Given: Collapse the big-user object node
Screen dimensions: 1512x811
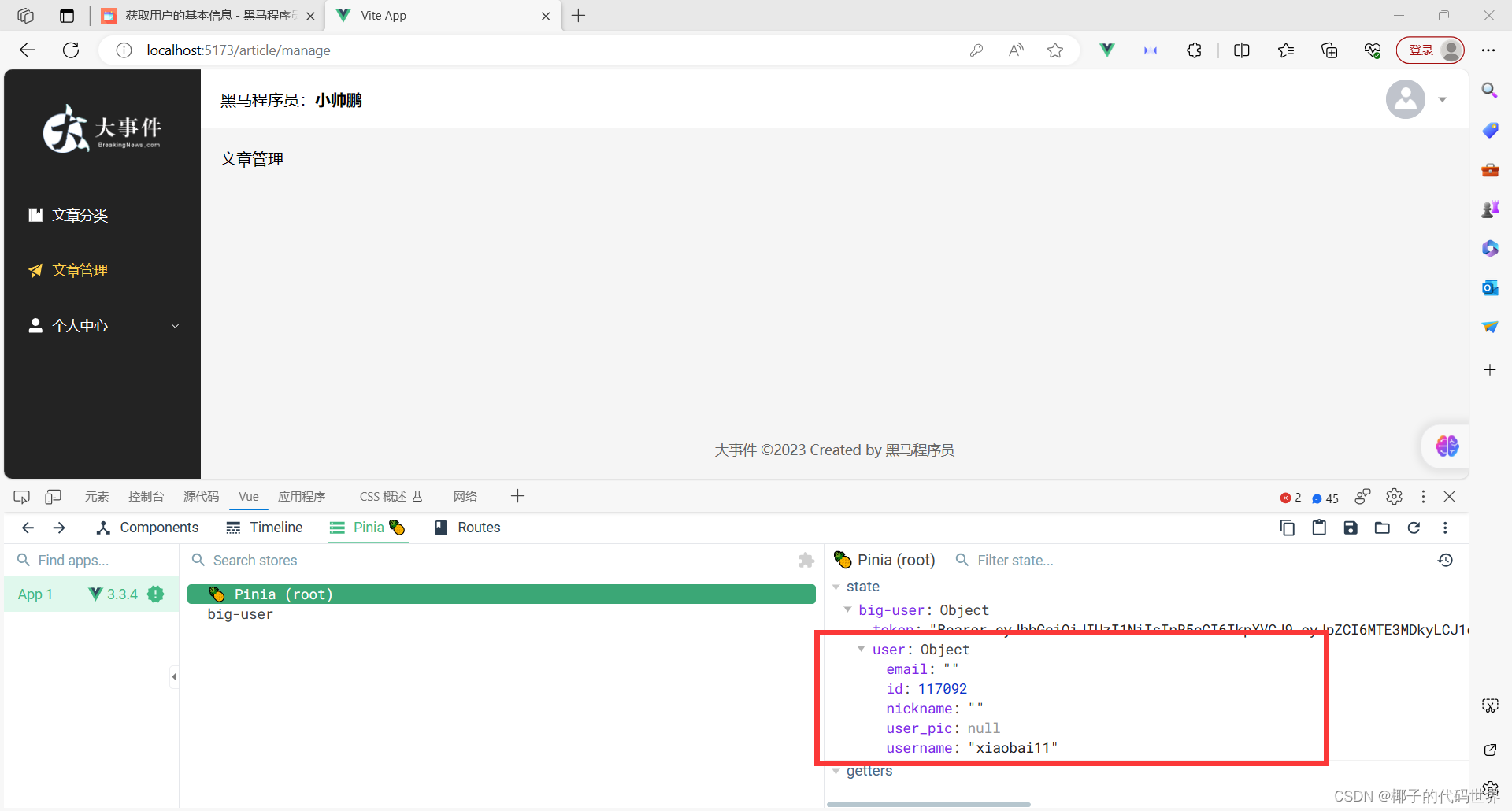Looking at the screenshot, I should [847, 609].
